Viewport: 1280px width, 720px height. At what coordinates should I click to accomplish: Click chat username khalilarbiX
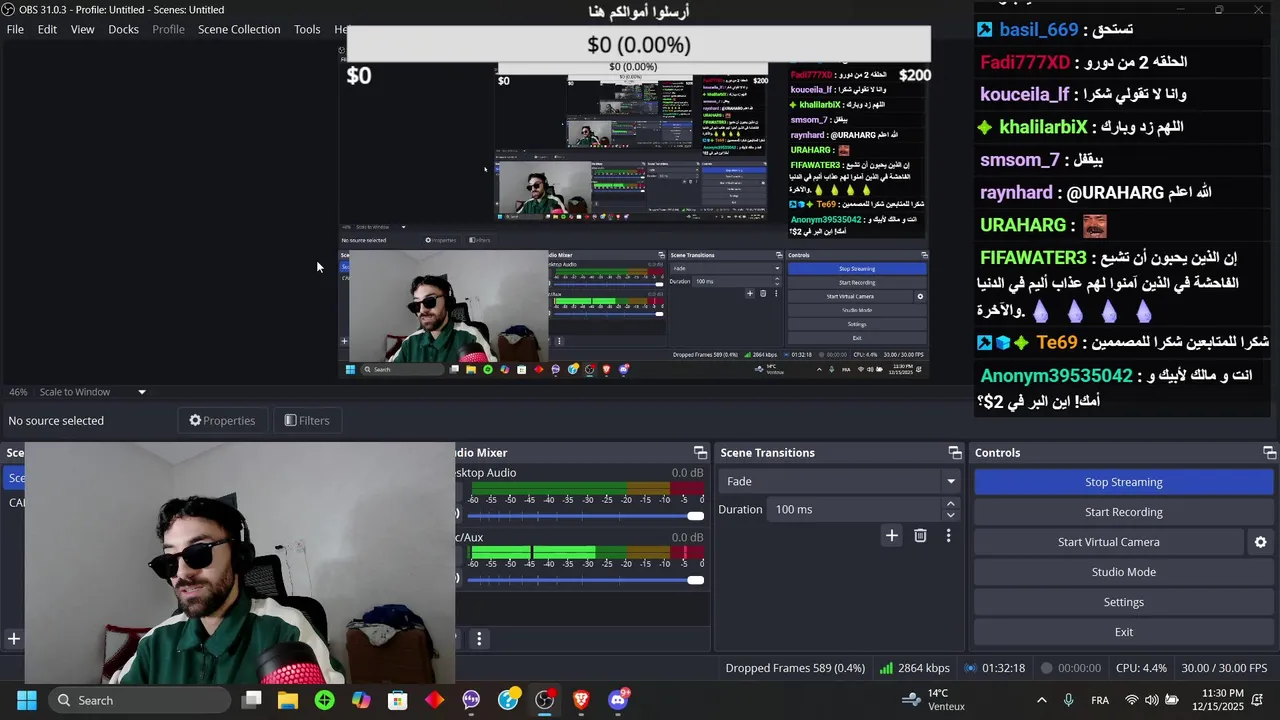pos(1043,127)
